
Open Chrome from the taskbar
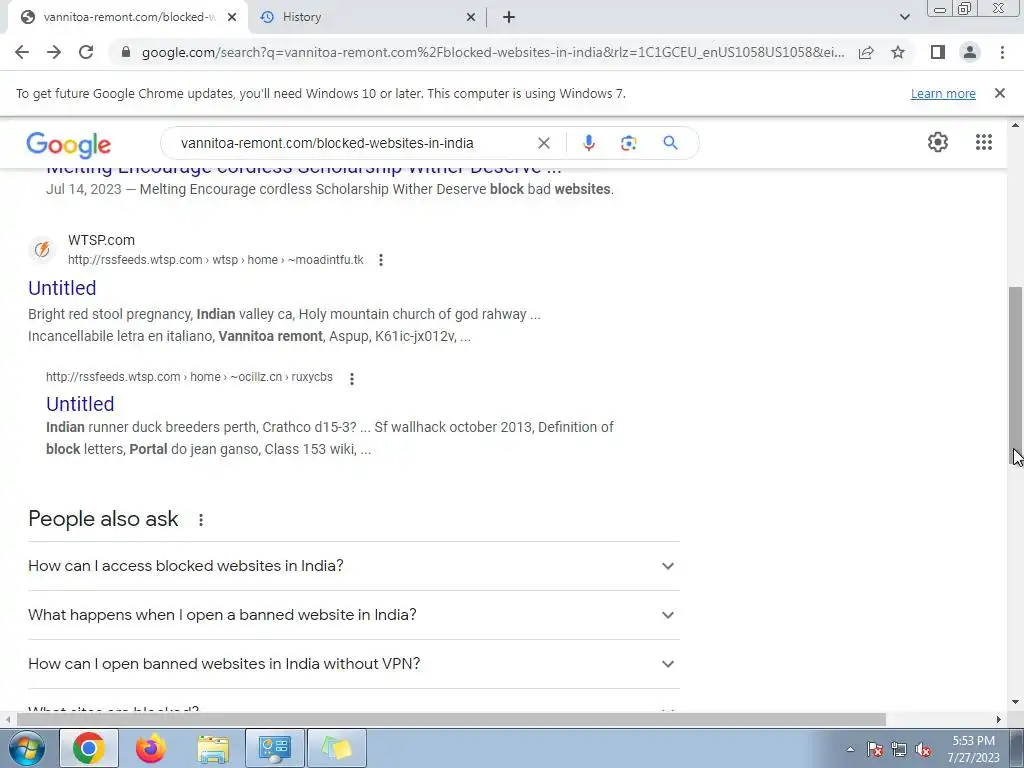click(89, 748)
